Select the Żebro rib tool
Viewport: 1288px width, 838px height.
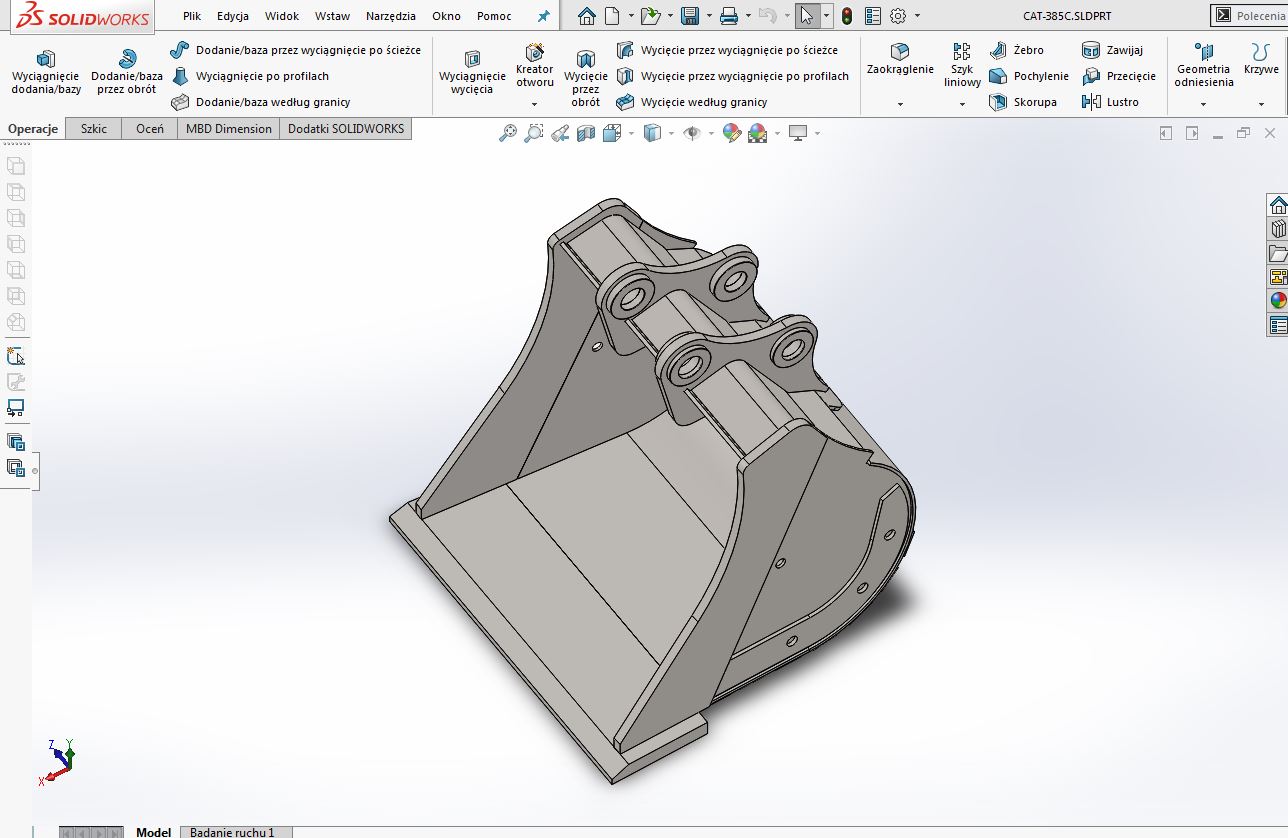[1016, 50]
